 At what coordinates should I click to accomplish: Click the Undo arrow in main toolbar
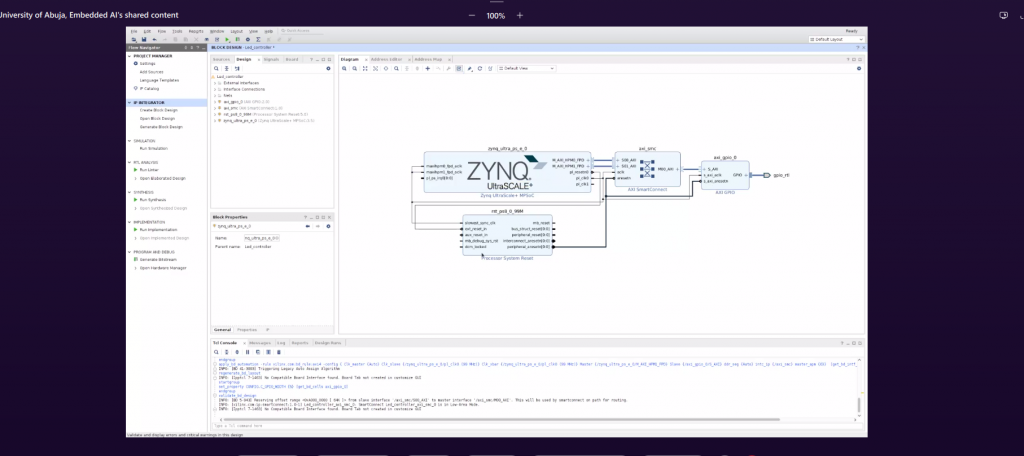155,39
